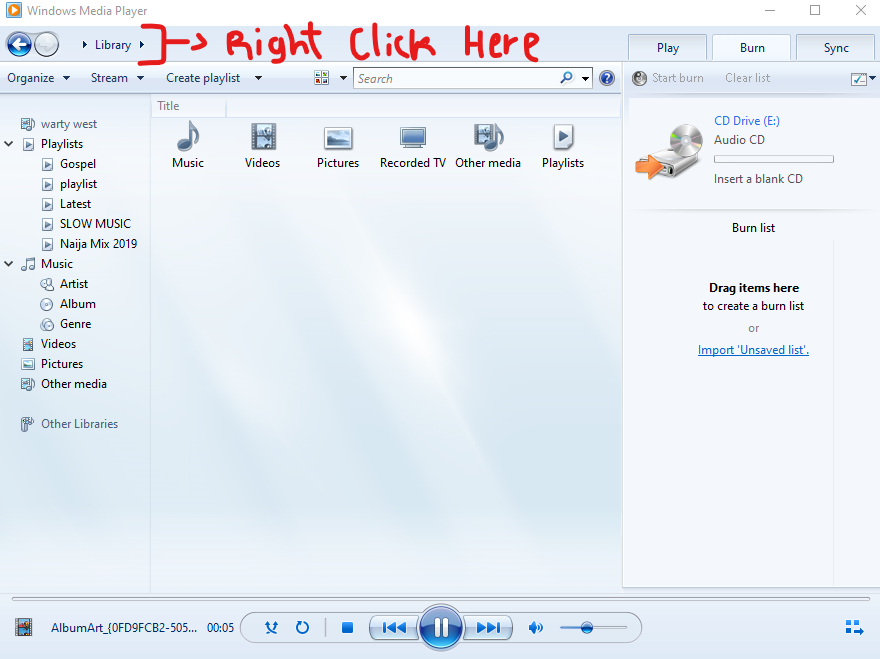
Task: Switch to the Burn tab
Action: pos(752,48)
